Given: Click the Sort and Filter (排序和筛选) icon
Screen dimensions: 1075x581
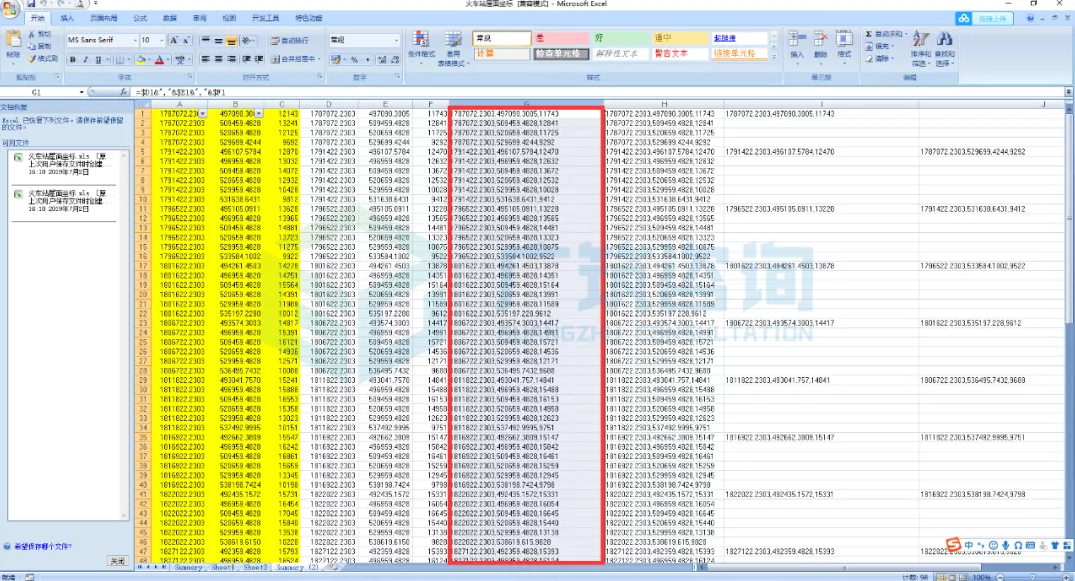Looking at the screenshot, I should (x=921, y=39).
